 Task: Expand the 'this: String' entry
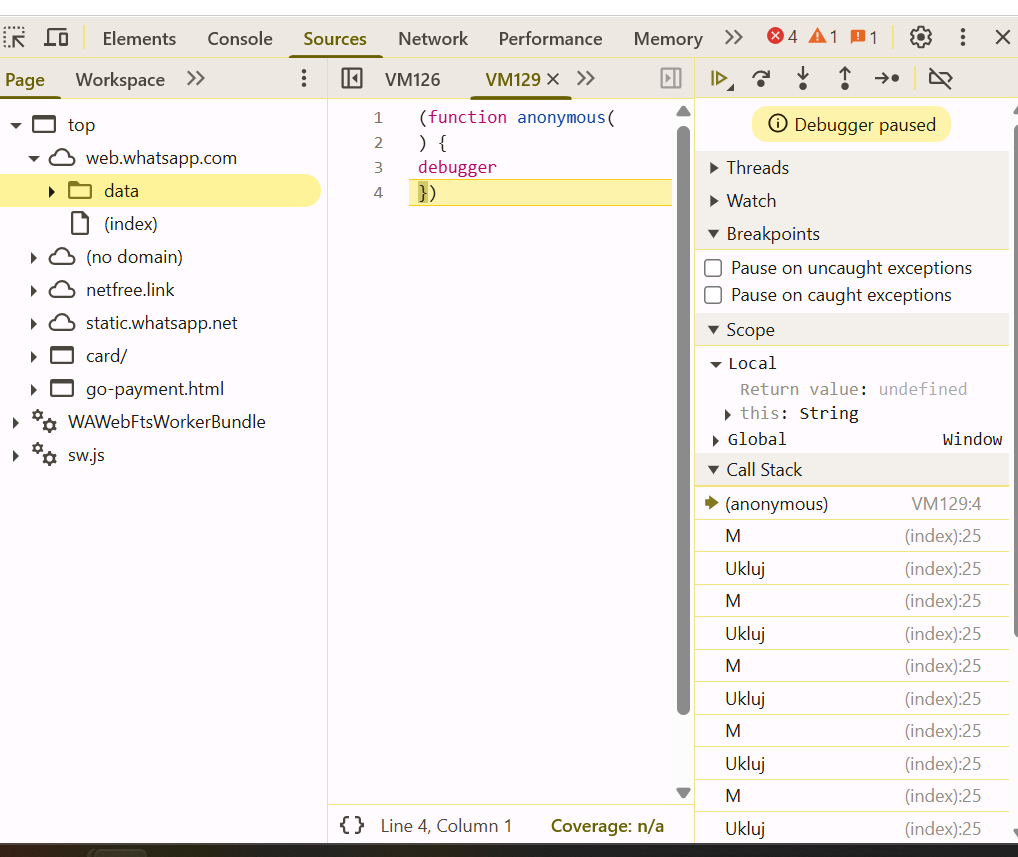click(x=728, y=414)
